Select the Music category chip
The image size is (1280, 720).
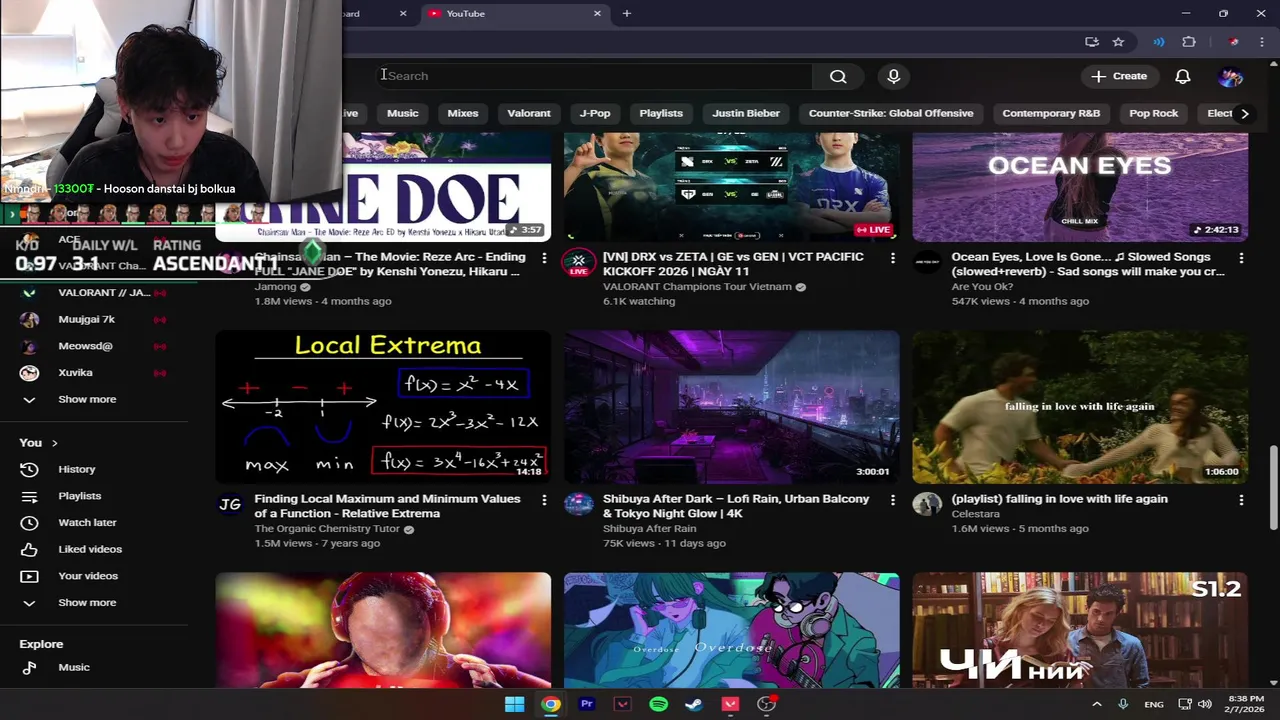(403, 113)
